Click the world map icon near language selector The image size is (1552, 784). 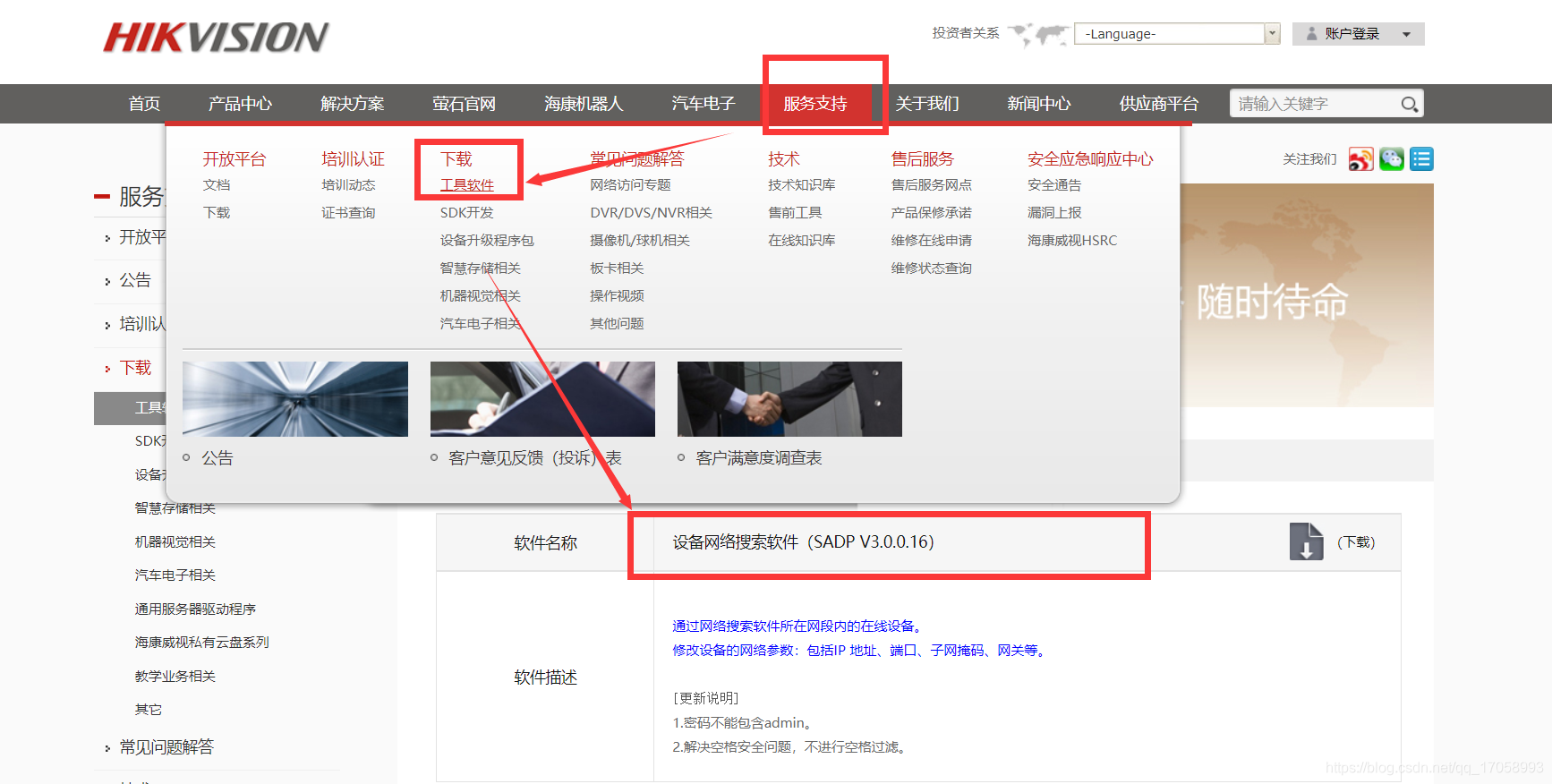pyautogui.click(x=1038, y=34)
